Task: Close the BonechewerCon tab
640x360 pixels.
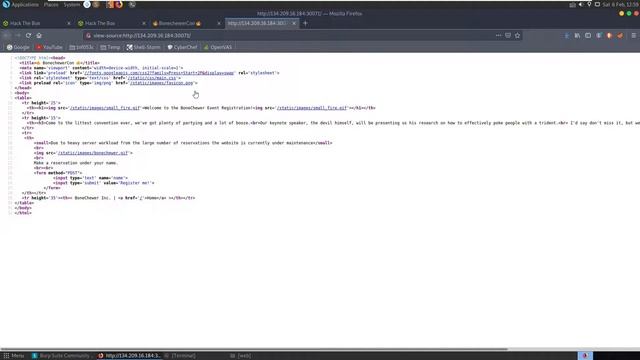Action: coord(219,23)
